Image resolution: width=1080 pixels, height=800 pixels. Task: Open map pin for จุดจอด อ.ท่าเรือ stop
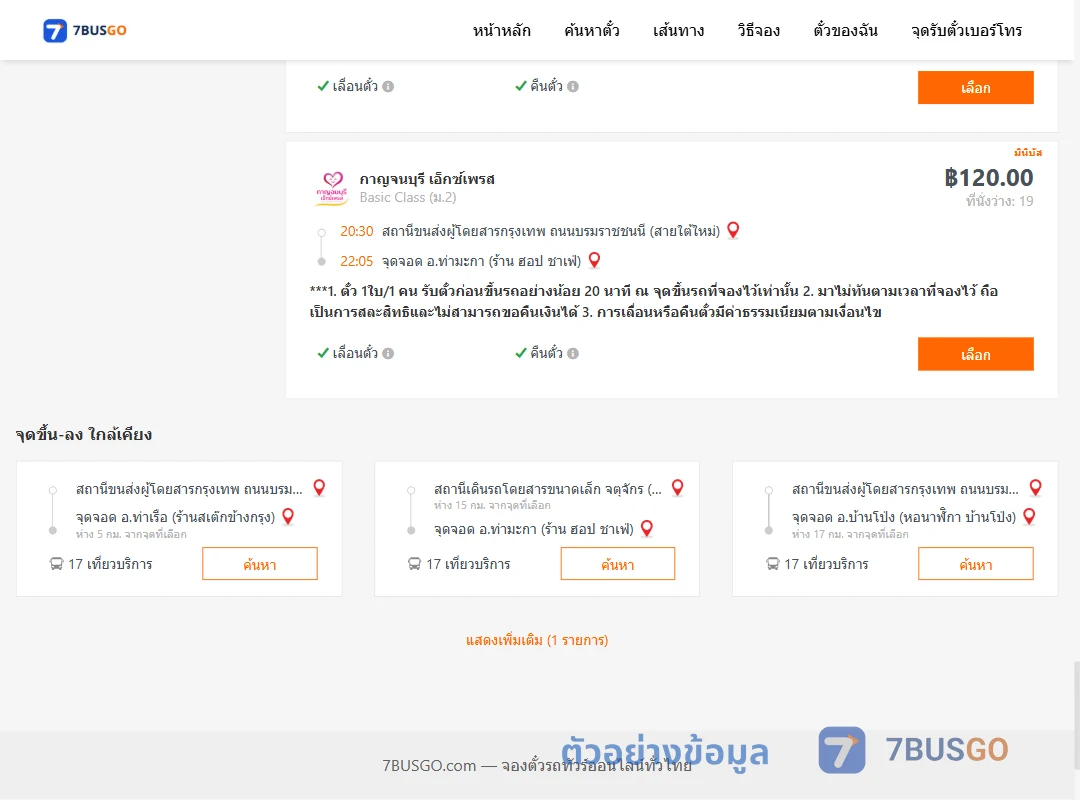(289, 516)
